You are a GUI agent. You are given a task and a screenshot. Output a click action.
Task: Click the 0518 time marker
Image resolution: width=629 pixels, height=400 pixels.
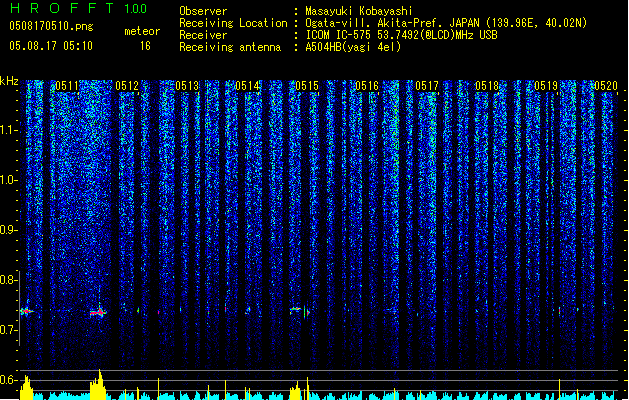click(487, 86)
